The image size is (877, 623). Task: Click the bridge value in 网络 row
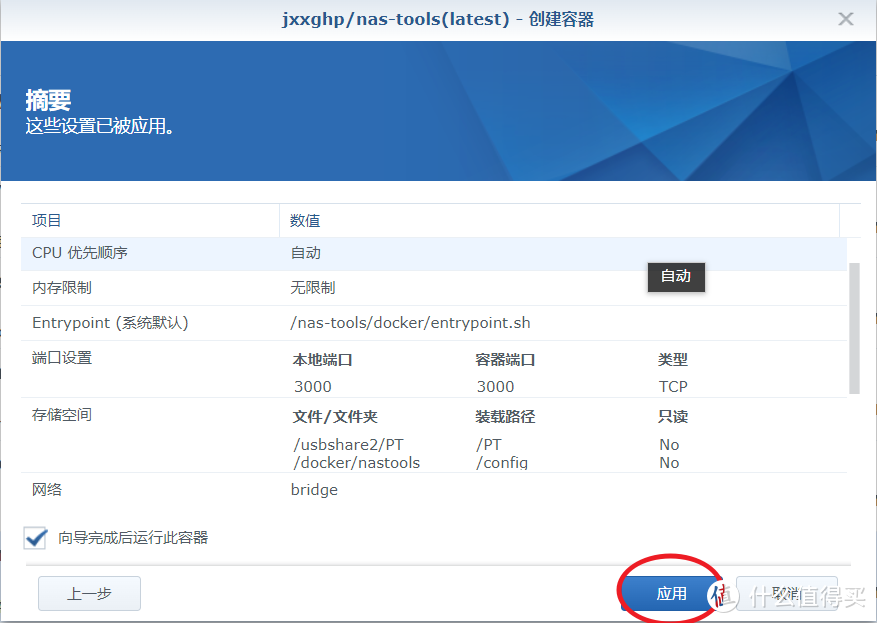pyautogui.click(x=313, y=489)
